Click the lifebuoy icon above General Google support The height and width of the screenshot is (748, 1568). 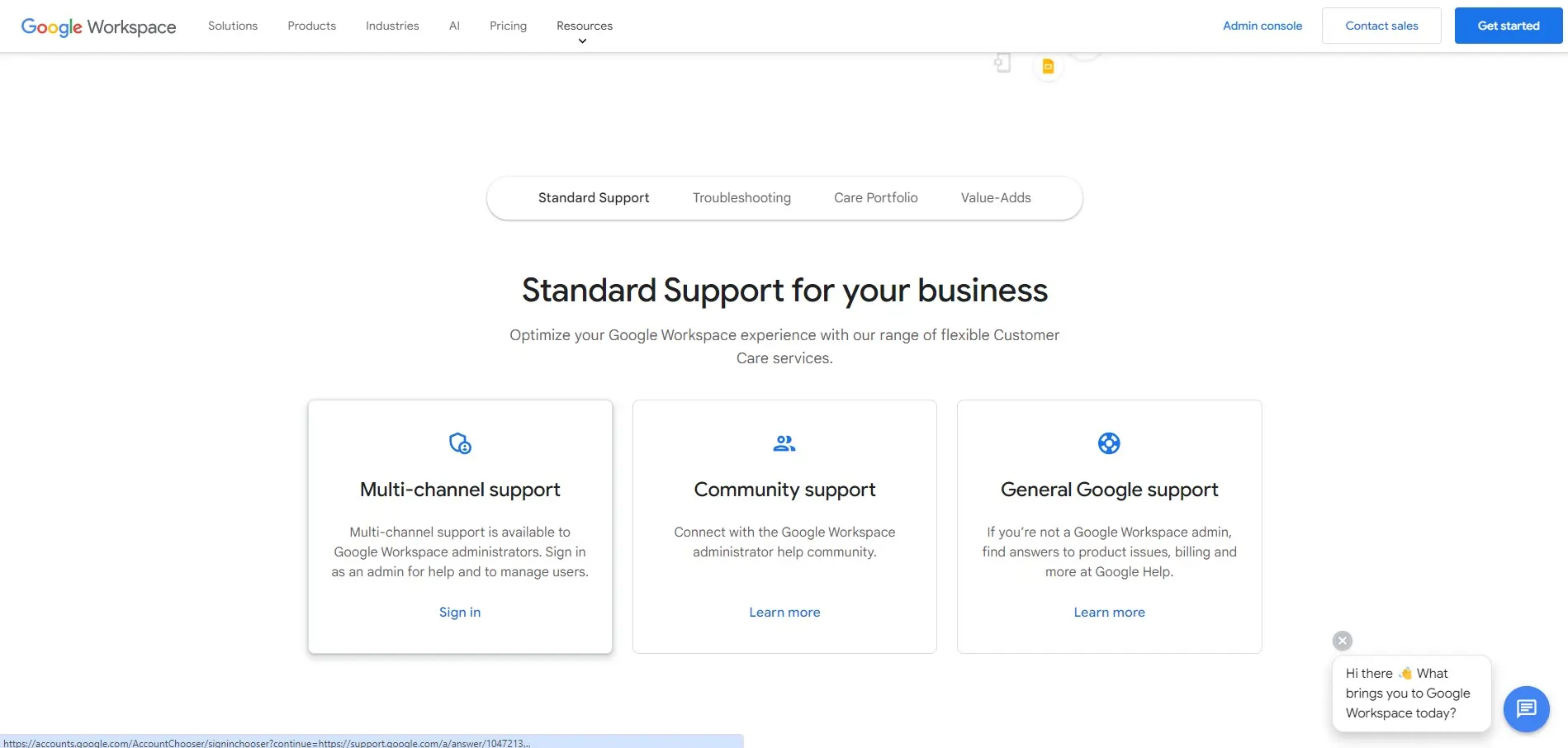point(1109,443)
